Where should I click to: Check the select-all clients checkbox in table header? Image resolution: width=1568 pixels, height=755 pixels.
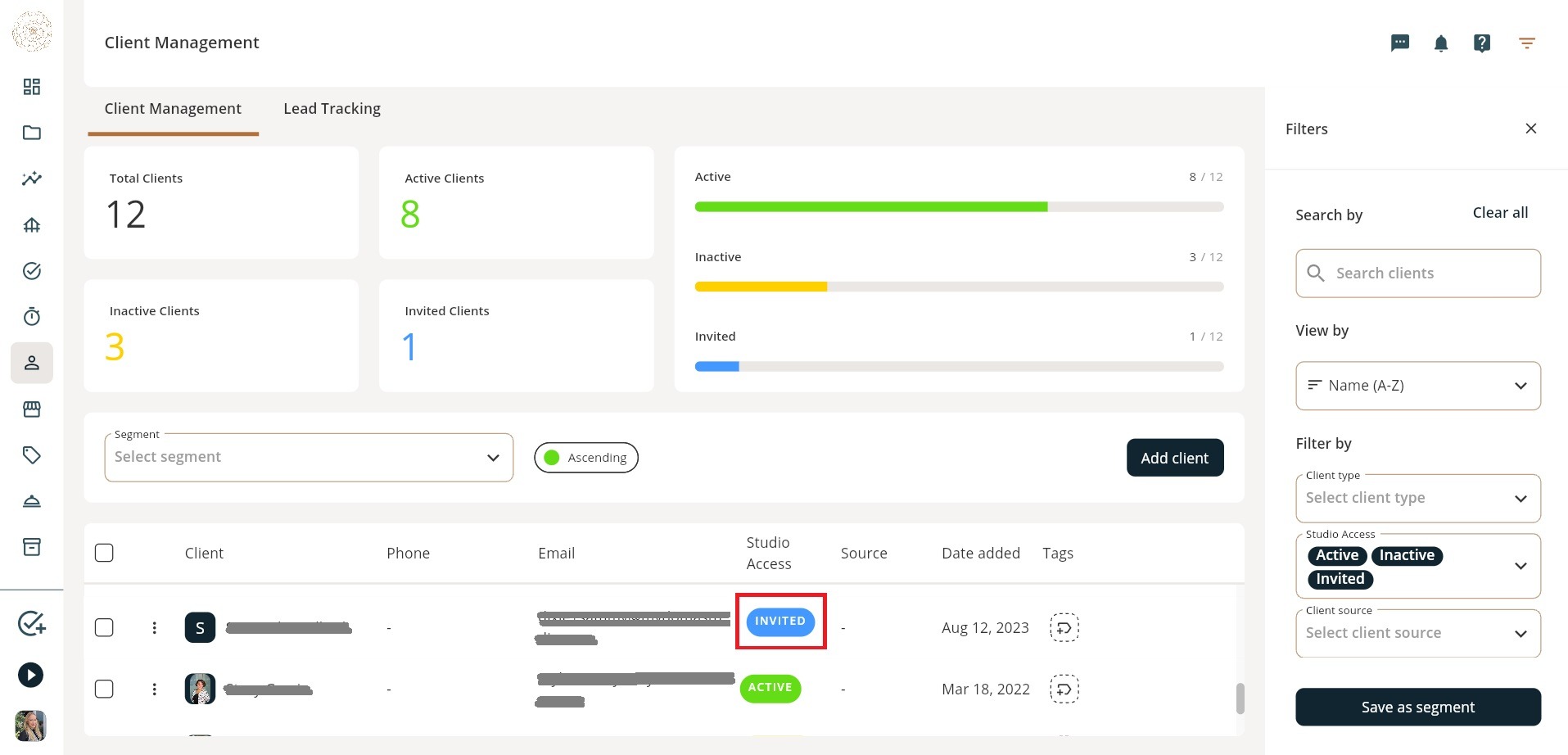pos(104,553)
